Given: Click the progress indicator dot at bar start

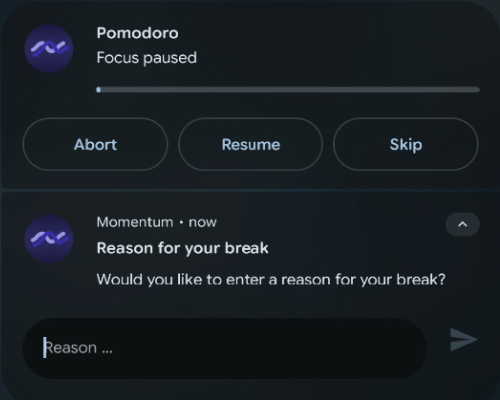Looking at the screenshot, I should tap(99, 90).
